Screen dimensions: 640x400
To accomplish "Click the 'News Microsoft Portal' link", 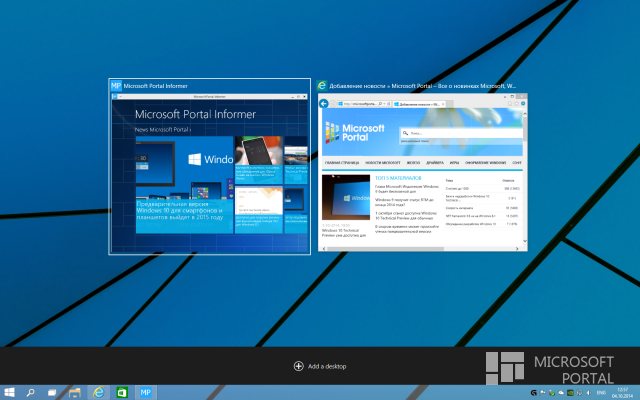I will point(163,129).
